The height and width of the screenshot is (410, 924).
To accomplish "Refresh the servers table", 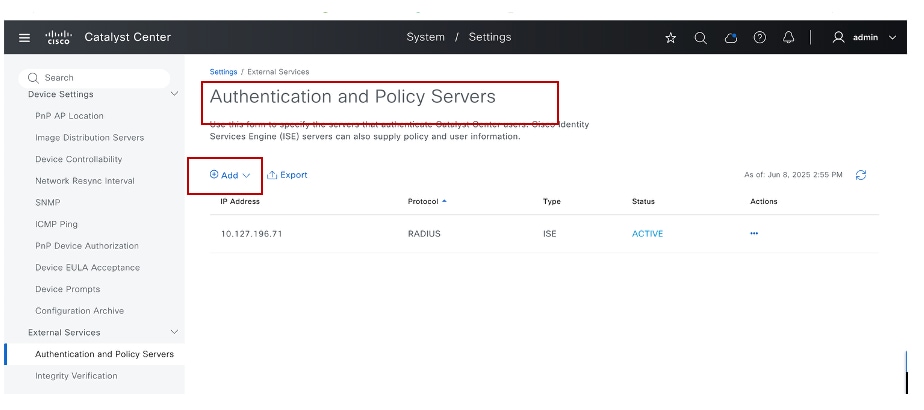I will pos(861,175).
